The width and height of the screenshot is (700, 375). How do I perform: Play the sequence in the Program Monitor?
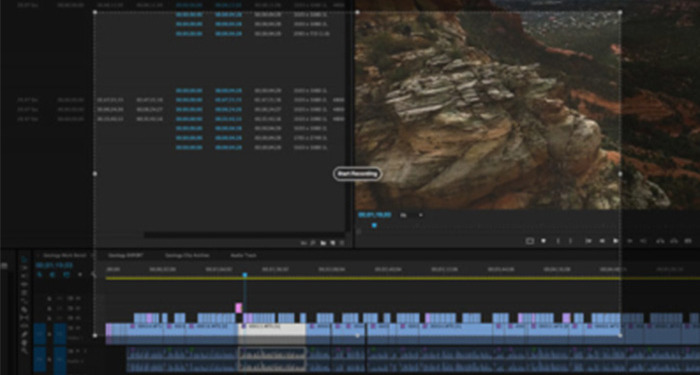[x=616, y=241]
